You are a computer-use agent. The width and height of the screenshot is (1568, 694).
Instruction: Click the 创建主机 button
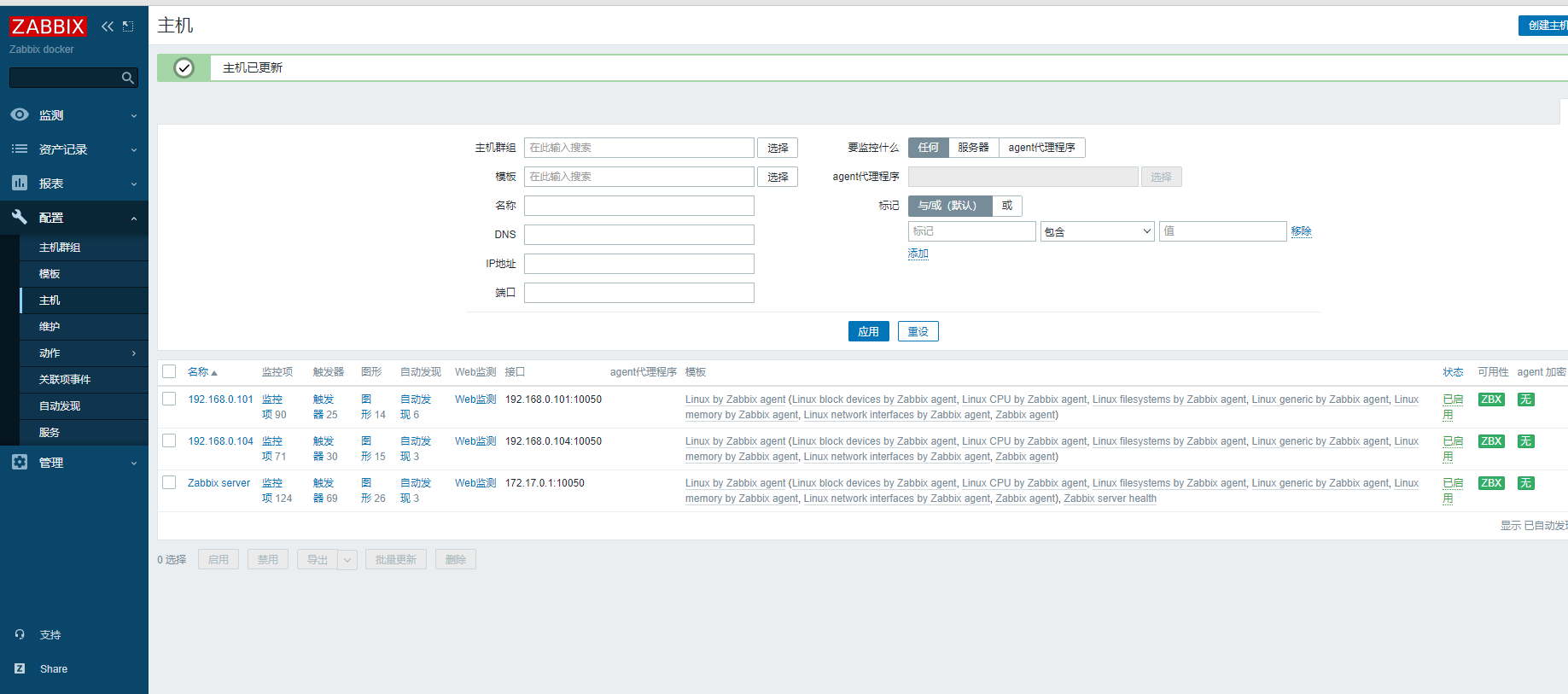(1543, 26)
